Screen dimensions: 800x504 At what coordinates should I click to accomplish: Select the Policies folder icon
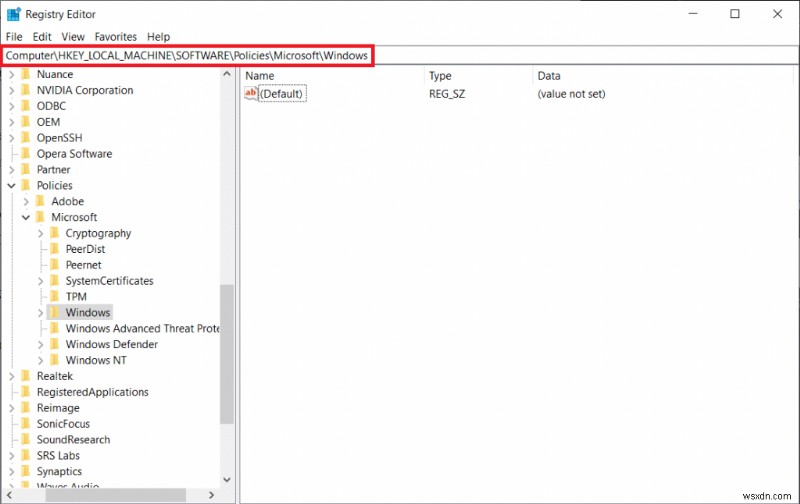pos(26,185)
